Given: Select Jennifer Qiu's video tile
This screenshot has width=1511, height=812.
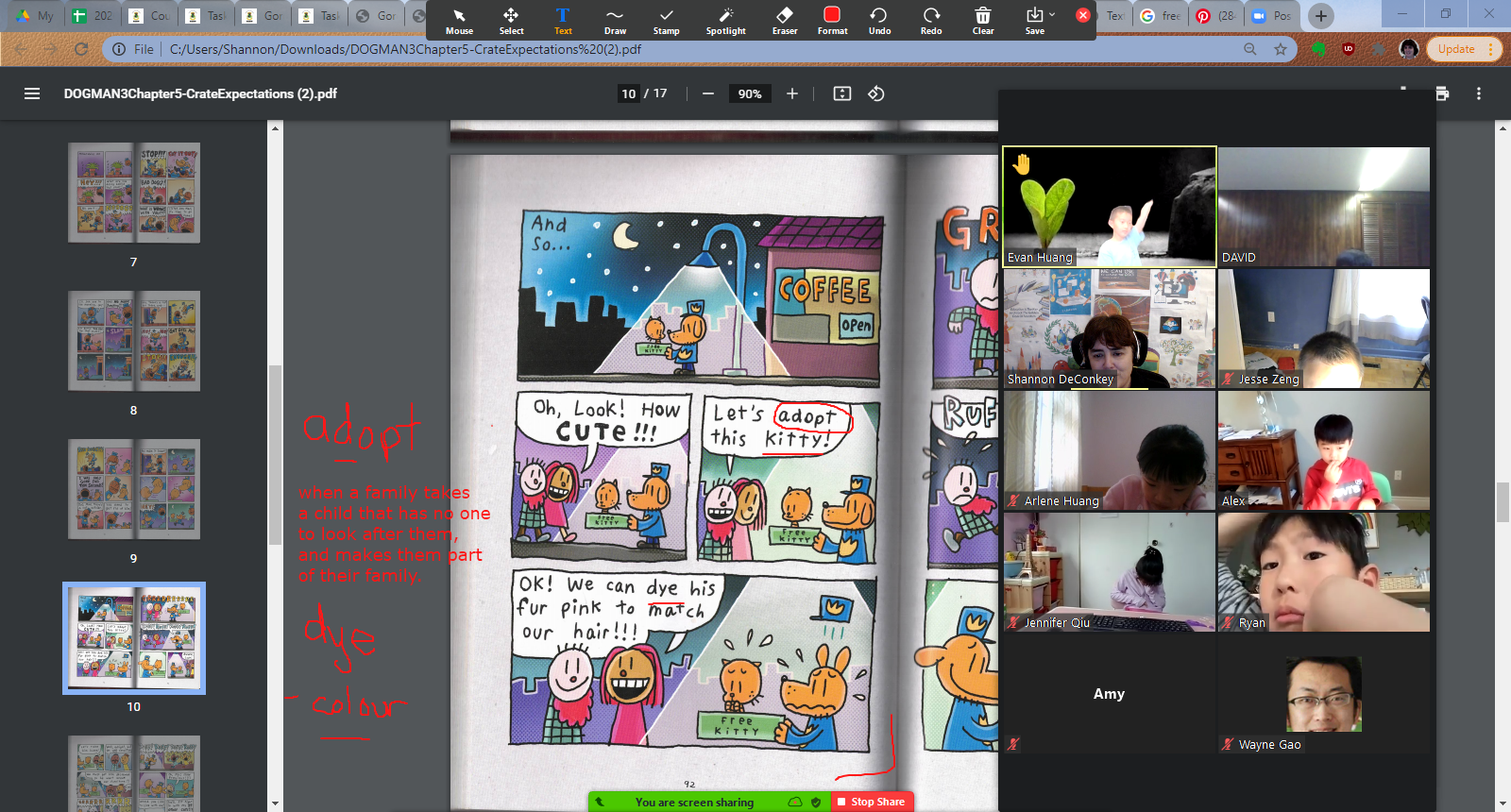Looking at the screenshot, I should tap(1110, 572).
